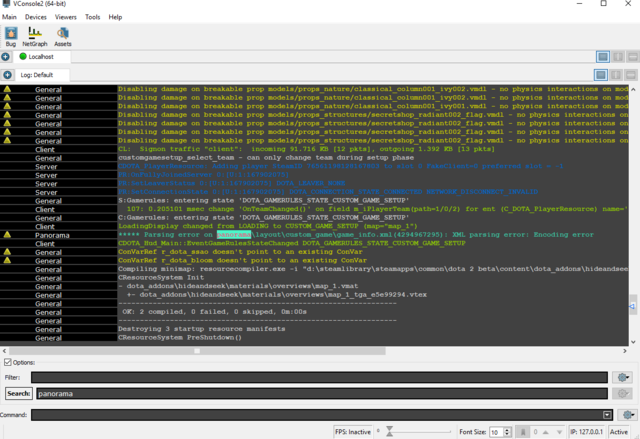Open the Devices menu
Viewport: 640px width, 439px height.
[35, 17]
